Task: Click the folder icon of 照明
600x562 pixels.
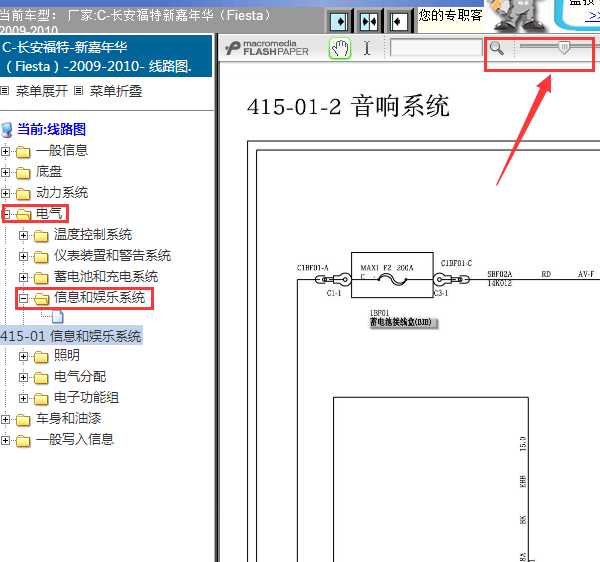Action: coord(41,357)
